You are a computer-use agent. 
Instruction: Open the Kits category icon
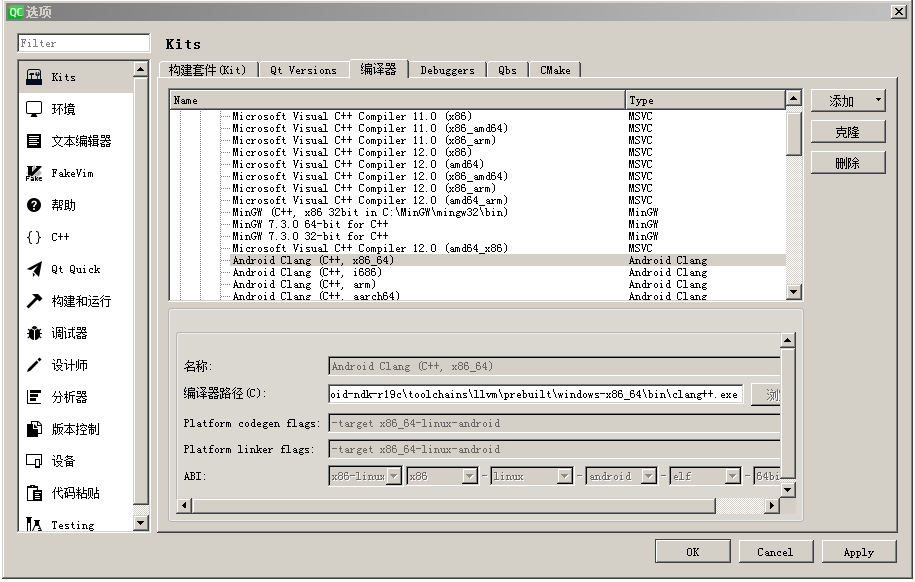click(x=34, y=77)
